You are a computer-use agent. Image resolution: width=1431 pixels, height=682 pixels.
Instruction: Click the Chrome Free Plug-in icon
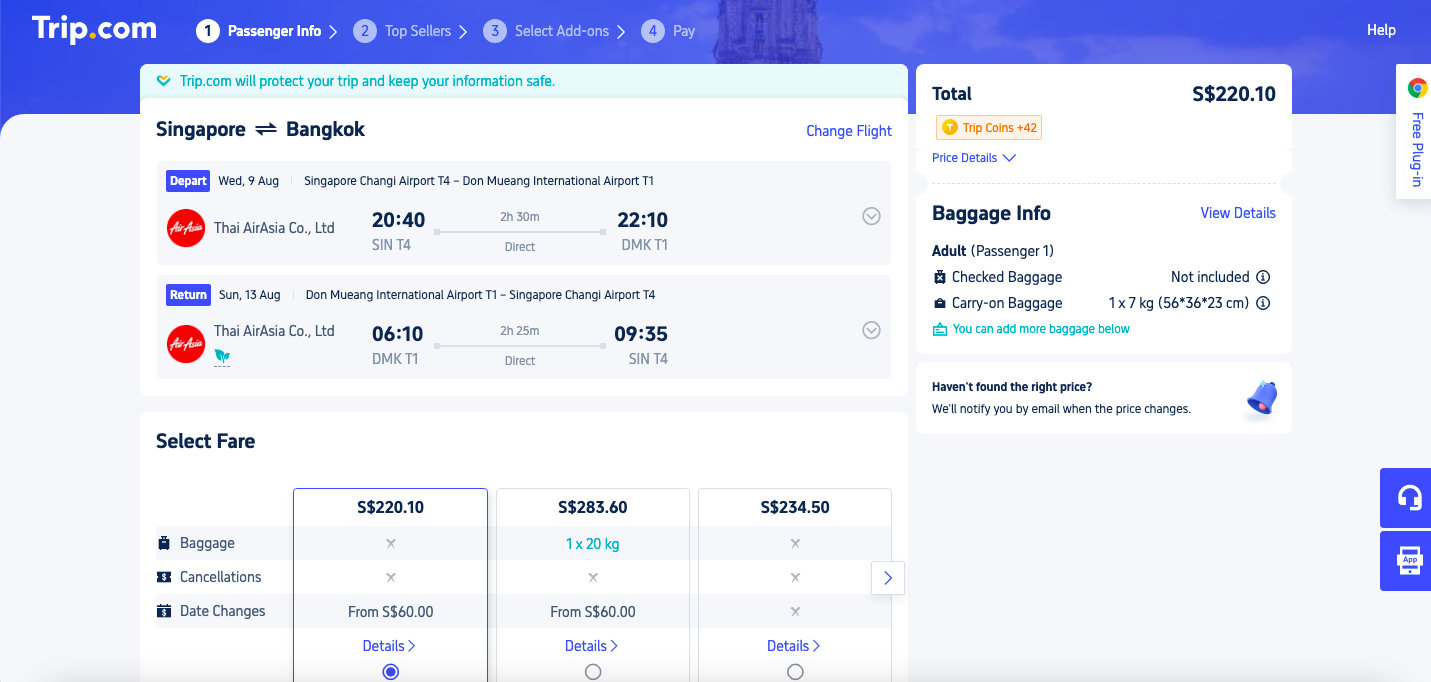pos(1417,89)
